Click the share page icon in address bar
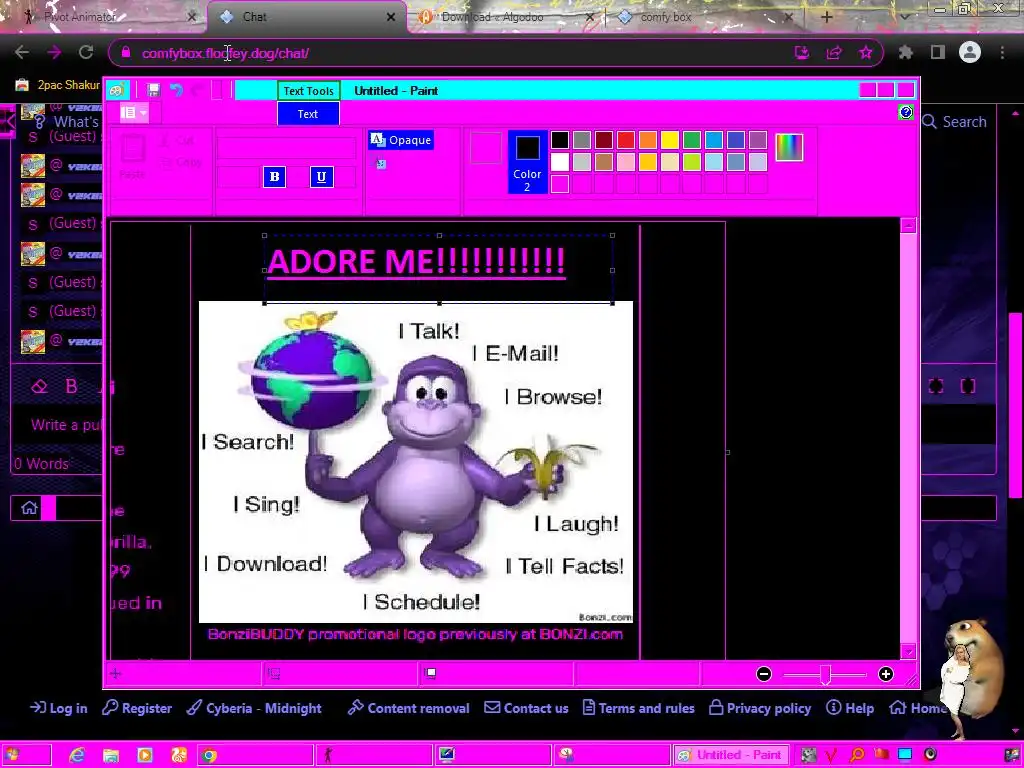 [x=834, y=53]
